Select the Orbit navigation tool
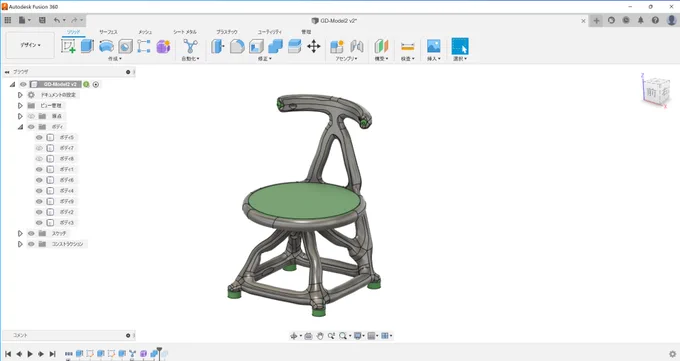This screenshot has height=361, width=680. 294,335
